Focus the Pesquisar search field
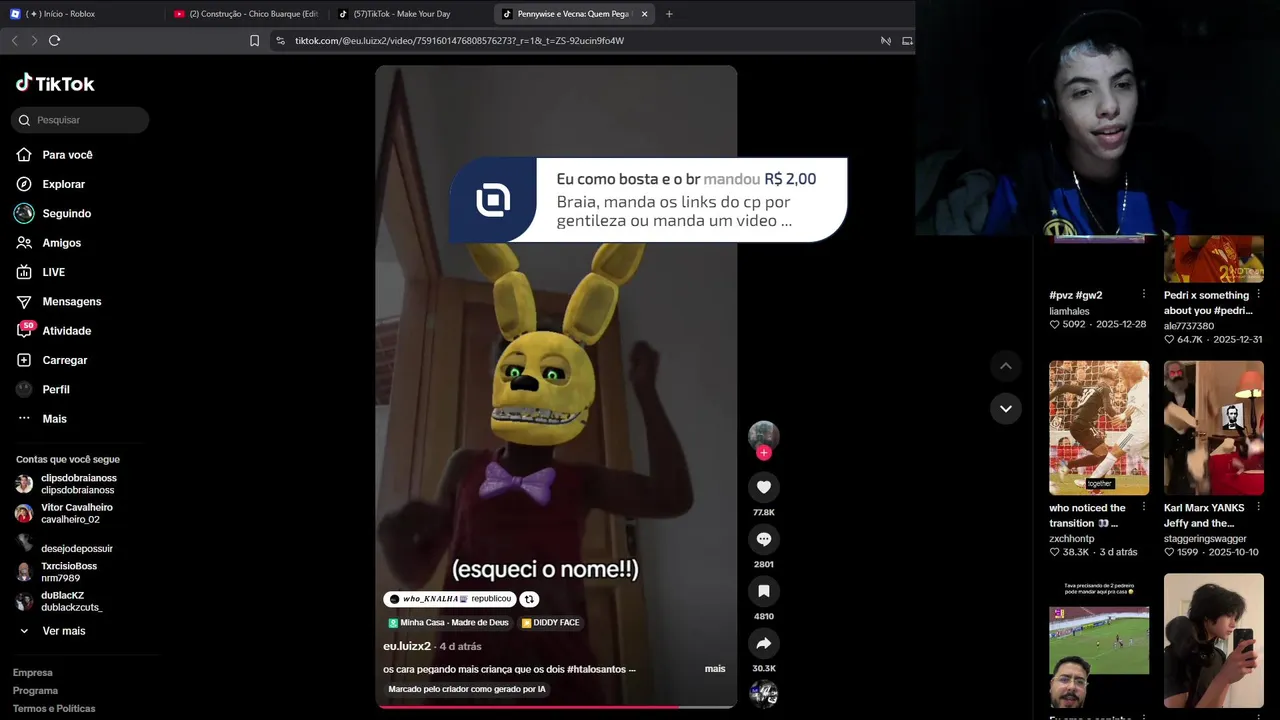Viewport: 1280px width, 720px height. (x=80, y=120)
